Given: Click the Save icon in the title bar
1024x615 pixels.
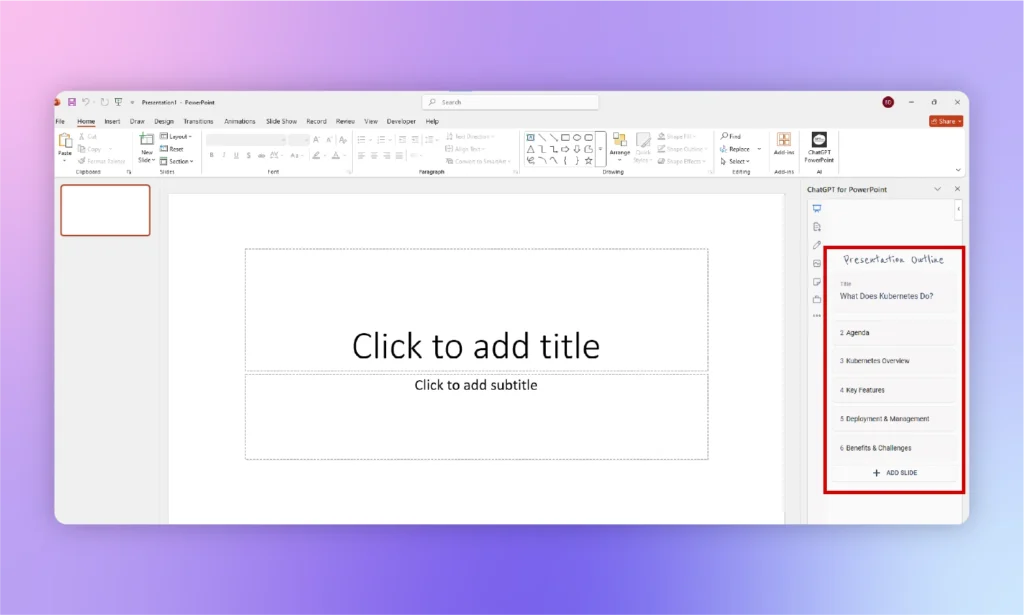Looking at the screenshot, I should (x=72, y=102).
